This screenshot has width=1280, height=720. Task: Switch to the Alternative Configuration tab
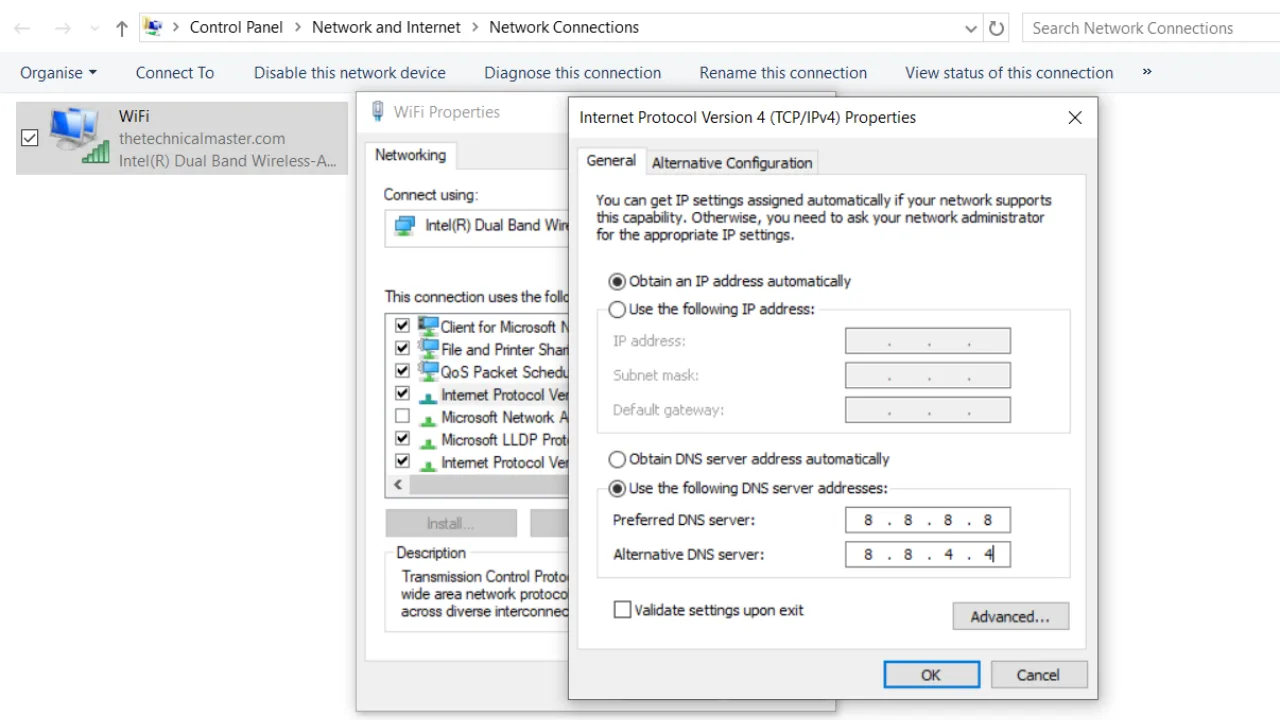click(x=731, y=162)
